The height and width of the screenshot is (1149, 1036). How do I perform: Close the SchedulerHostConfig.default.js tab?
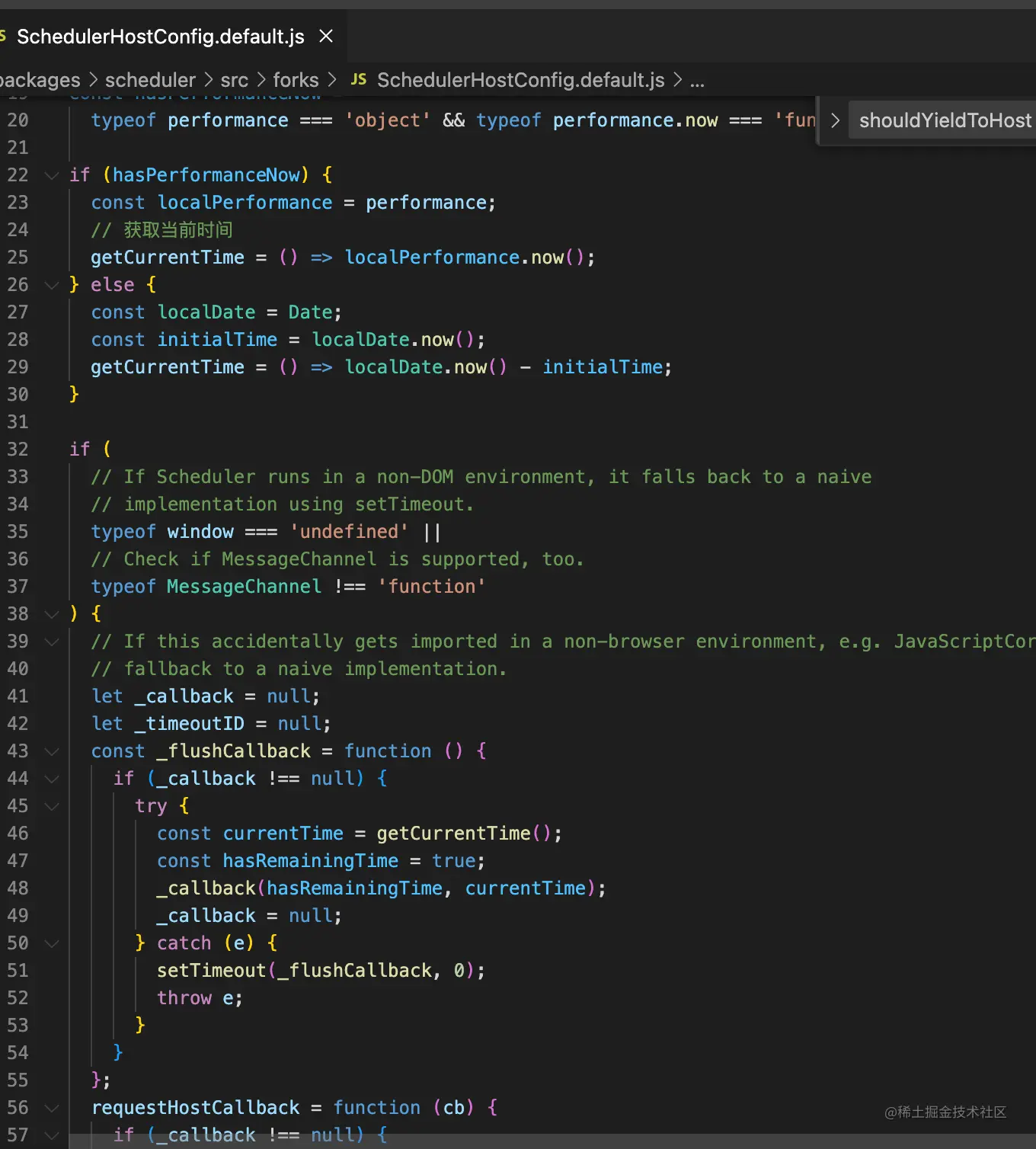[x=326, y=36]
